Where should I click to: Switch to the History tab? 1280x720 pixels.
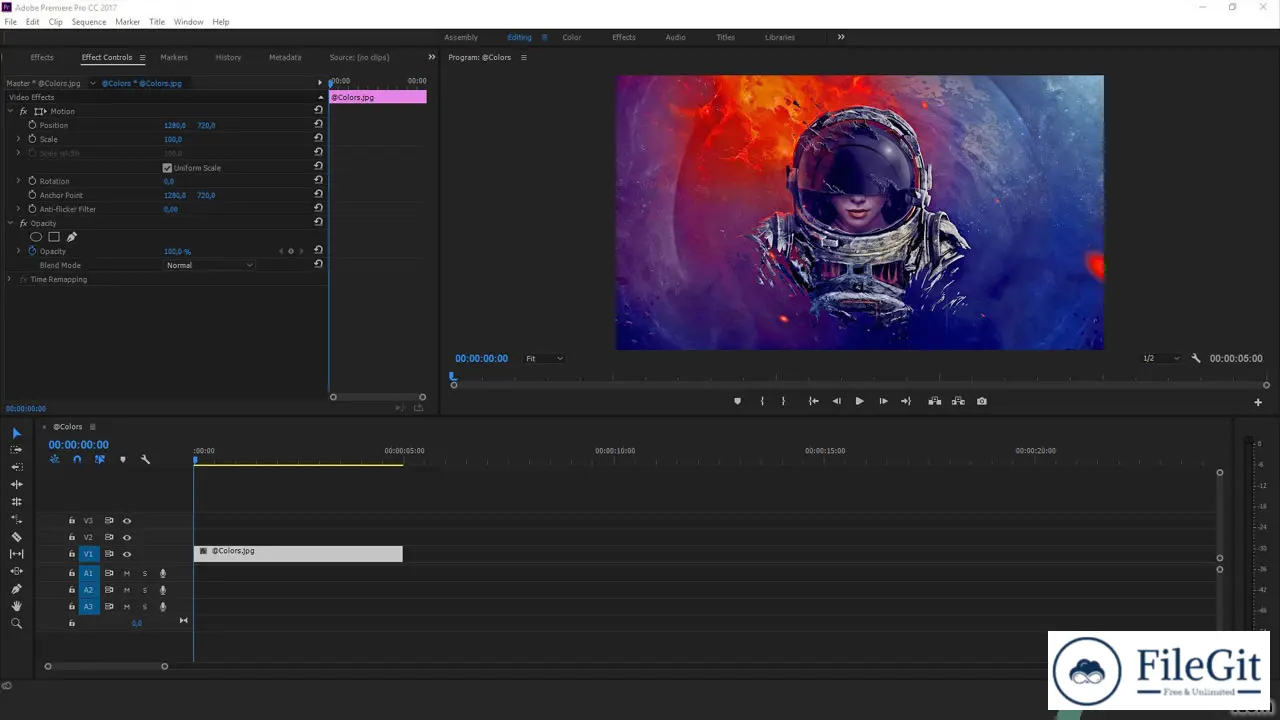tap(228, 57)
